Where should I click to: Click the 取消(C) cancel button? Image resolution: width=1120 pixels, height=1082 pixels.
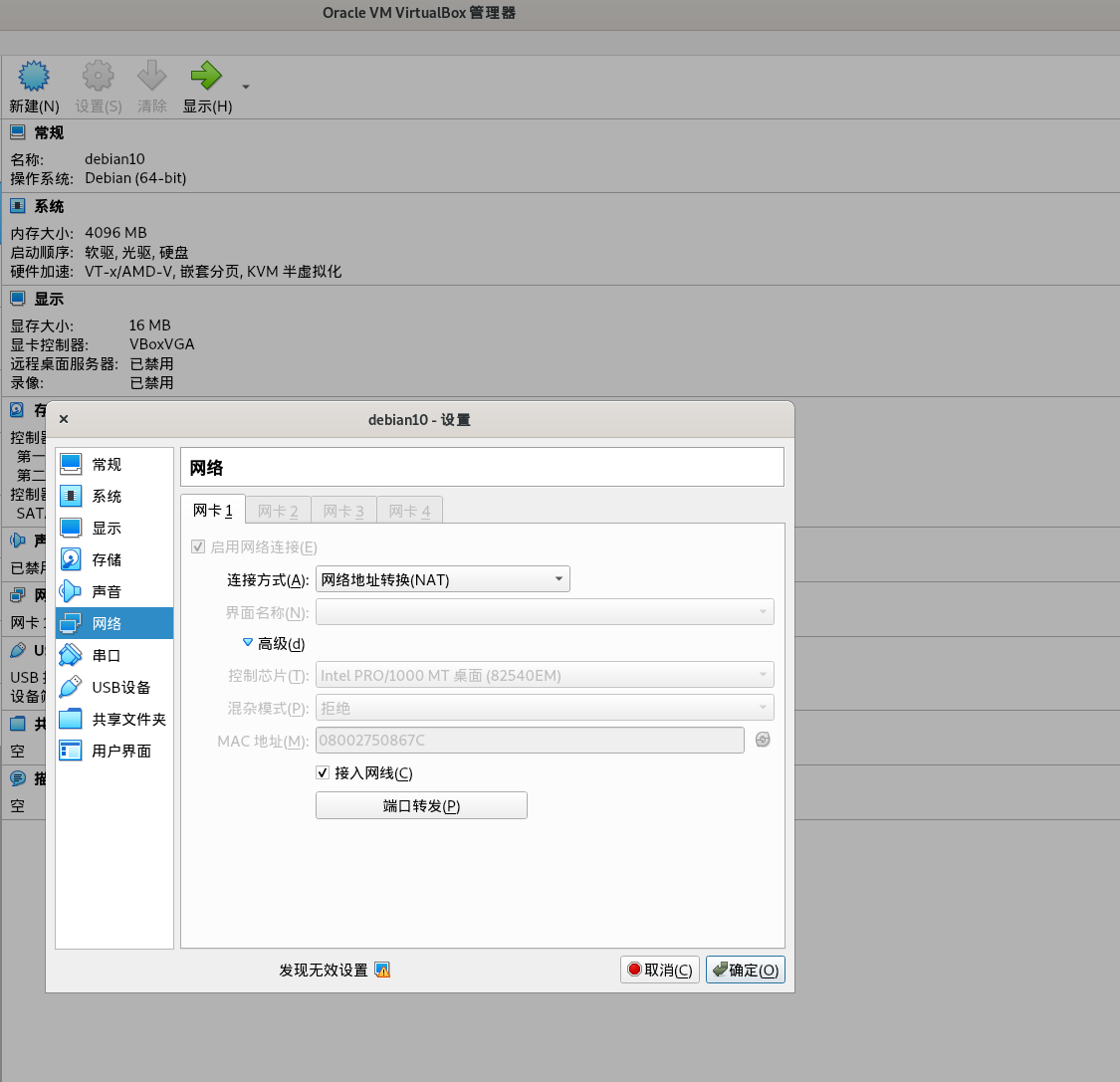(x=660, y=970)
